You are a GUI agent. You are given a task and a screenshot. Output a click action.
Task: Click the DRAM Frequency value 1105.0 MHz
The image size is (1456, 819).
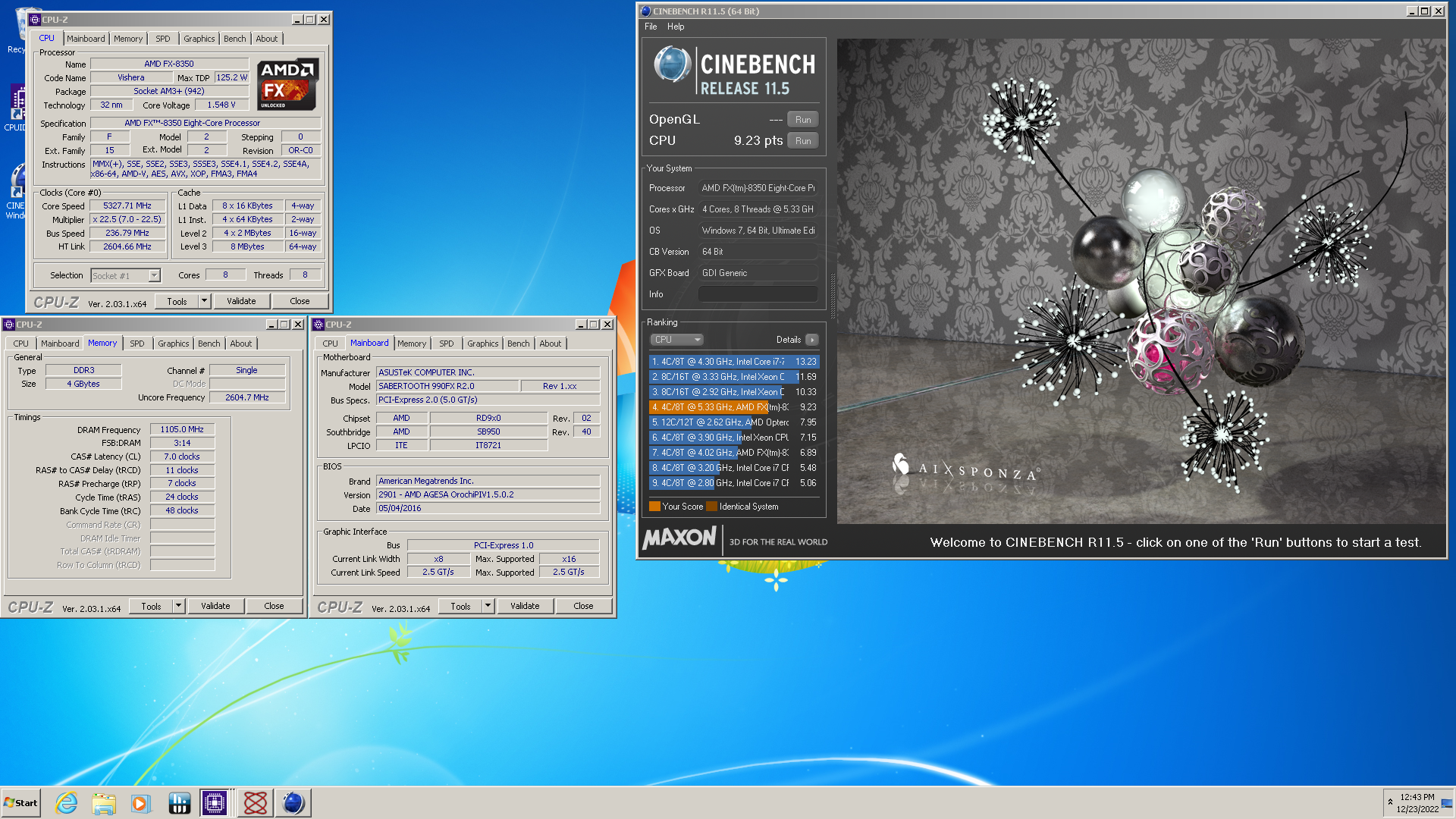(182, 429)
